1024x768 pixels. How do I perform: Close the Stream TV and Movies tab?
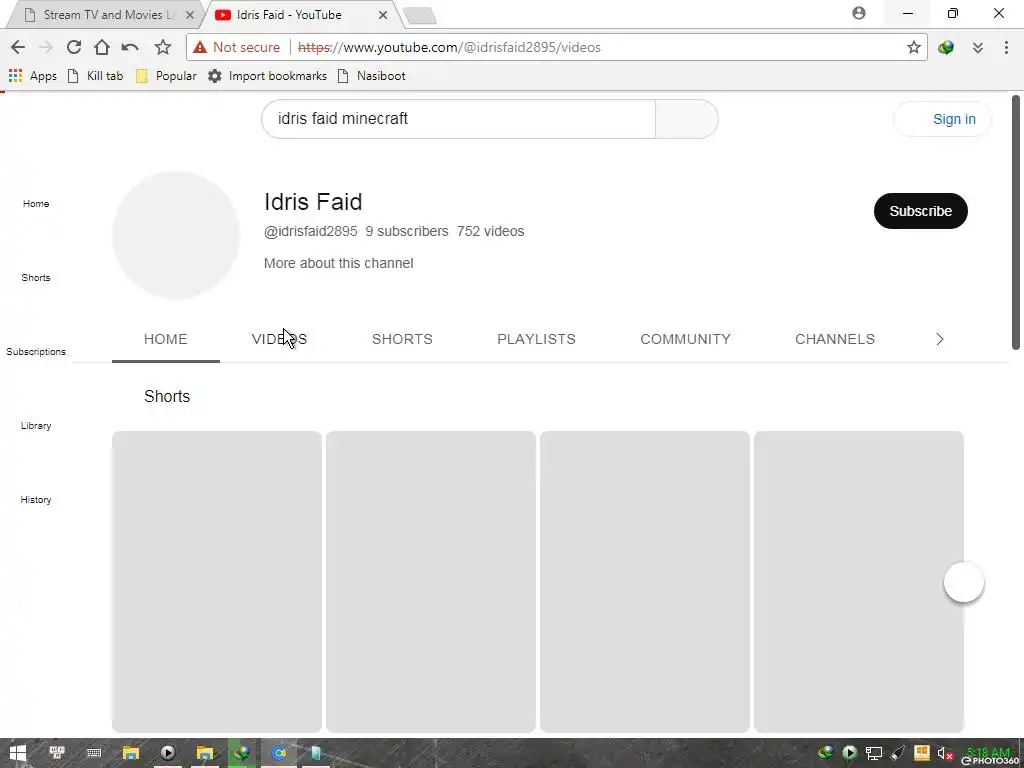tap(189, 14)
